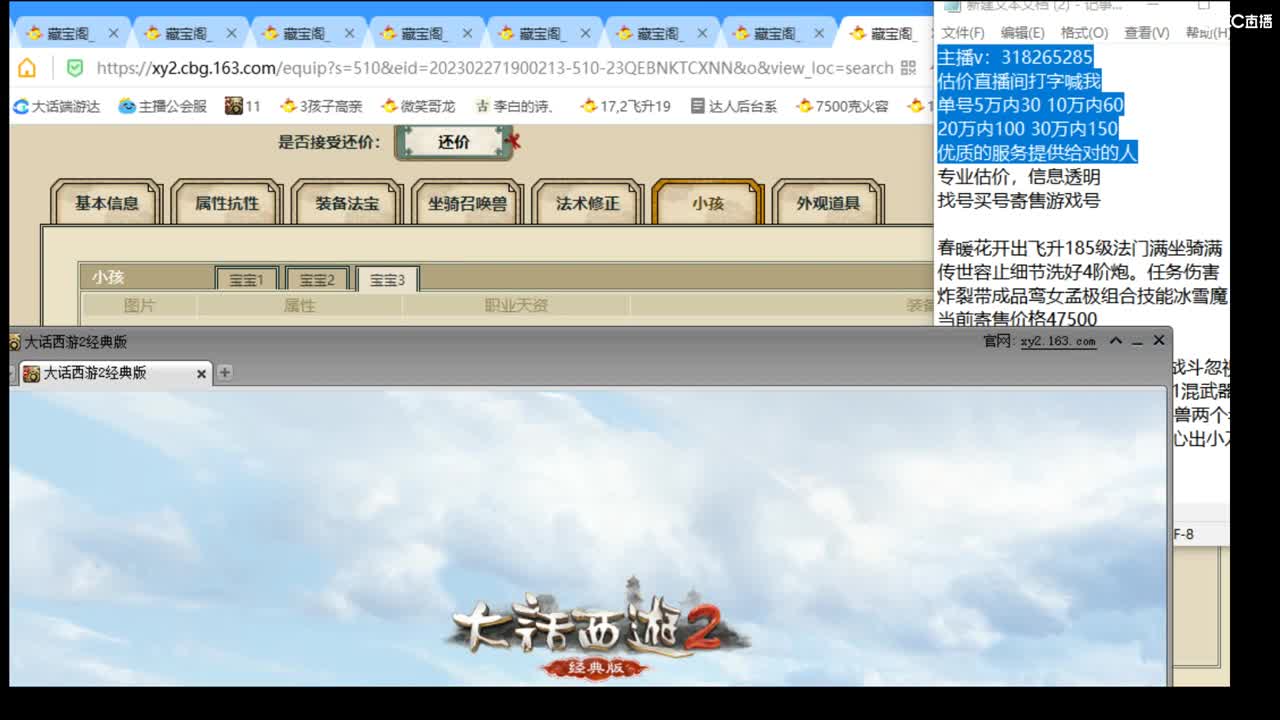Click the address bar URL
1280x720 pixels.
click(x=494, y=68)
